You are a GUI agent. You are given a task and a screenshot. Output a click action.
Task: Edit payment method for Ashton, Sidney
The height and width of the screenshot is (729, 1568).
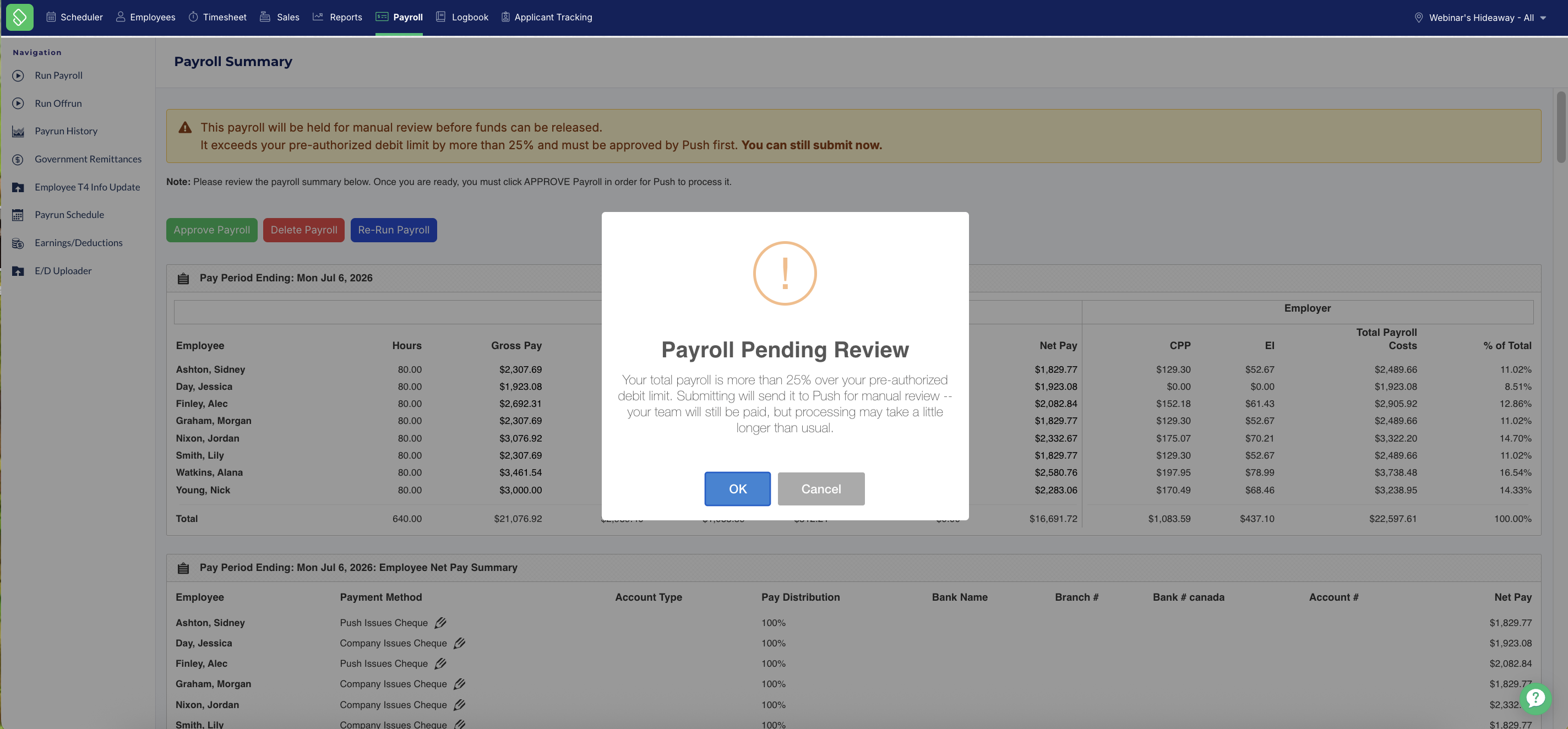440,623
